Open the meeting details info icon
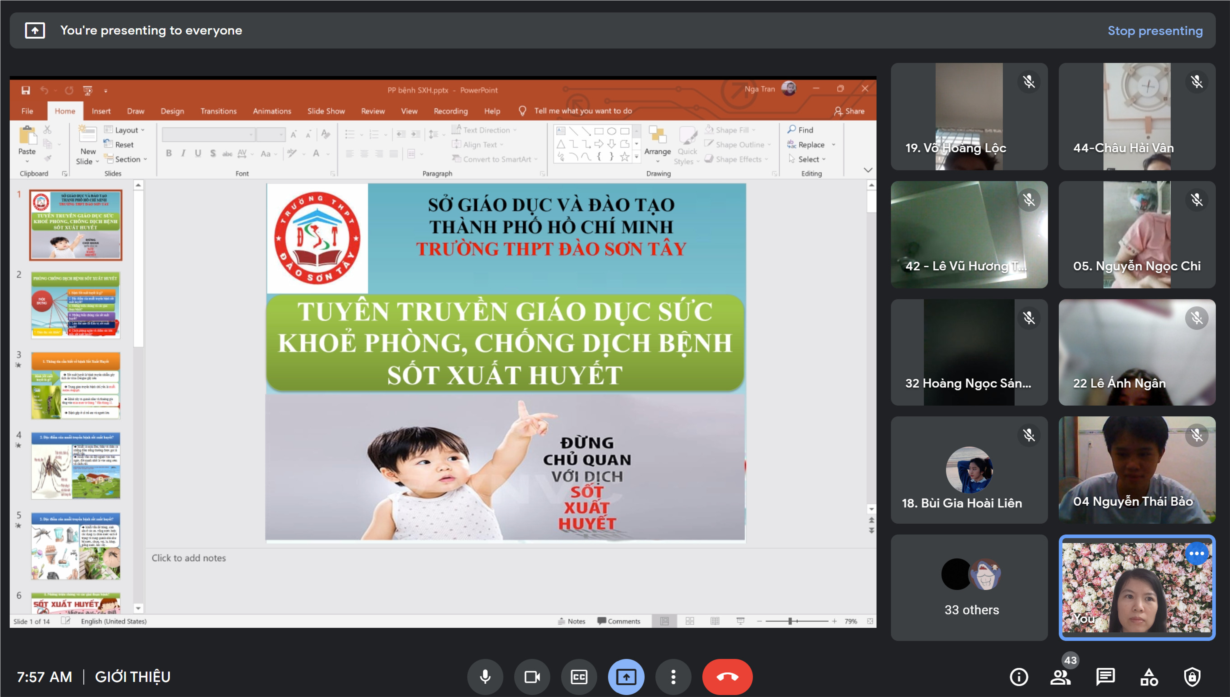 click(1019, 677)
